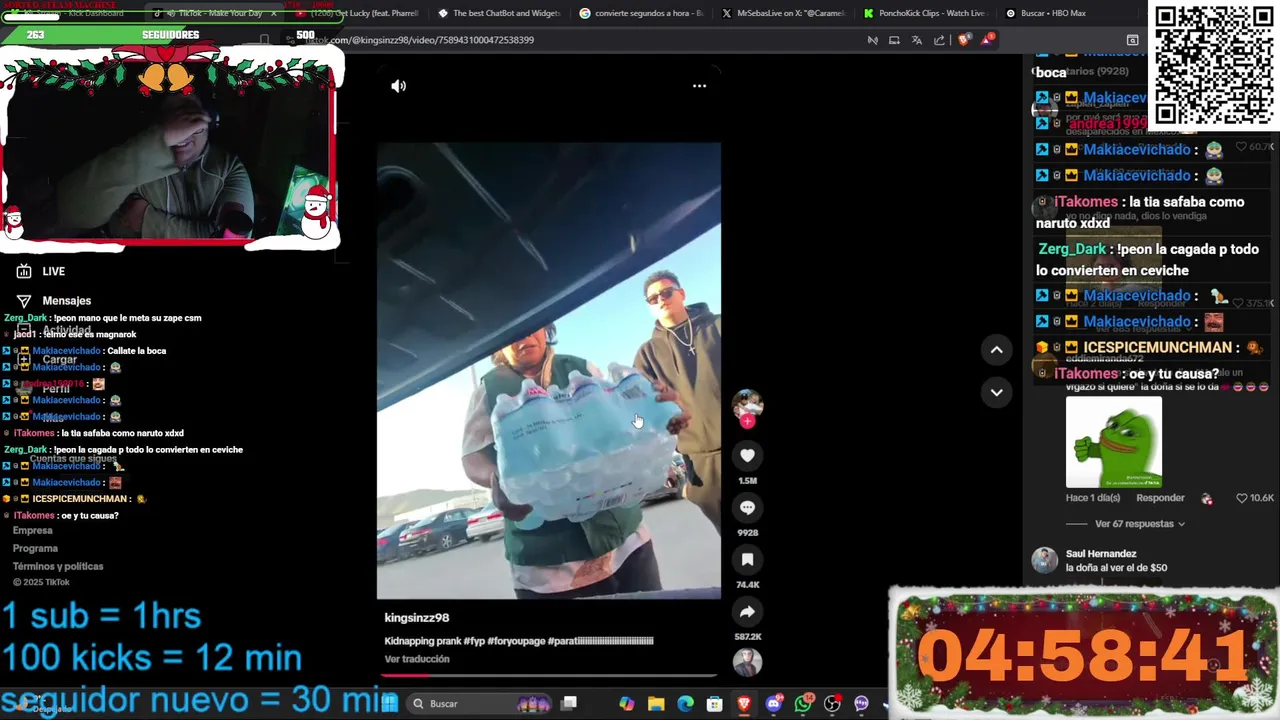Image resolution: width=1280 pixels, height=720 pixels.
Task: Open Términos y políticas link
Action: tap(58, 567)
